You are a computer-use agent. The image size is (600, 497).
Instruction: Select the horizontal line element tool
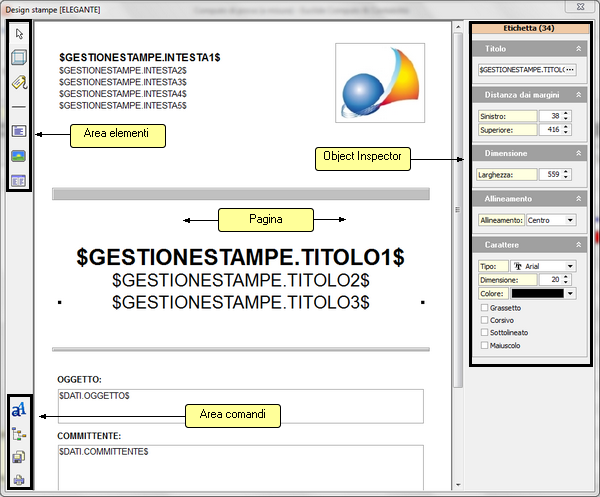pyautogui.click(x=19, y=106)
